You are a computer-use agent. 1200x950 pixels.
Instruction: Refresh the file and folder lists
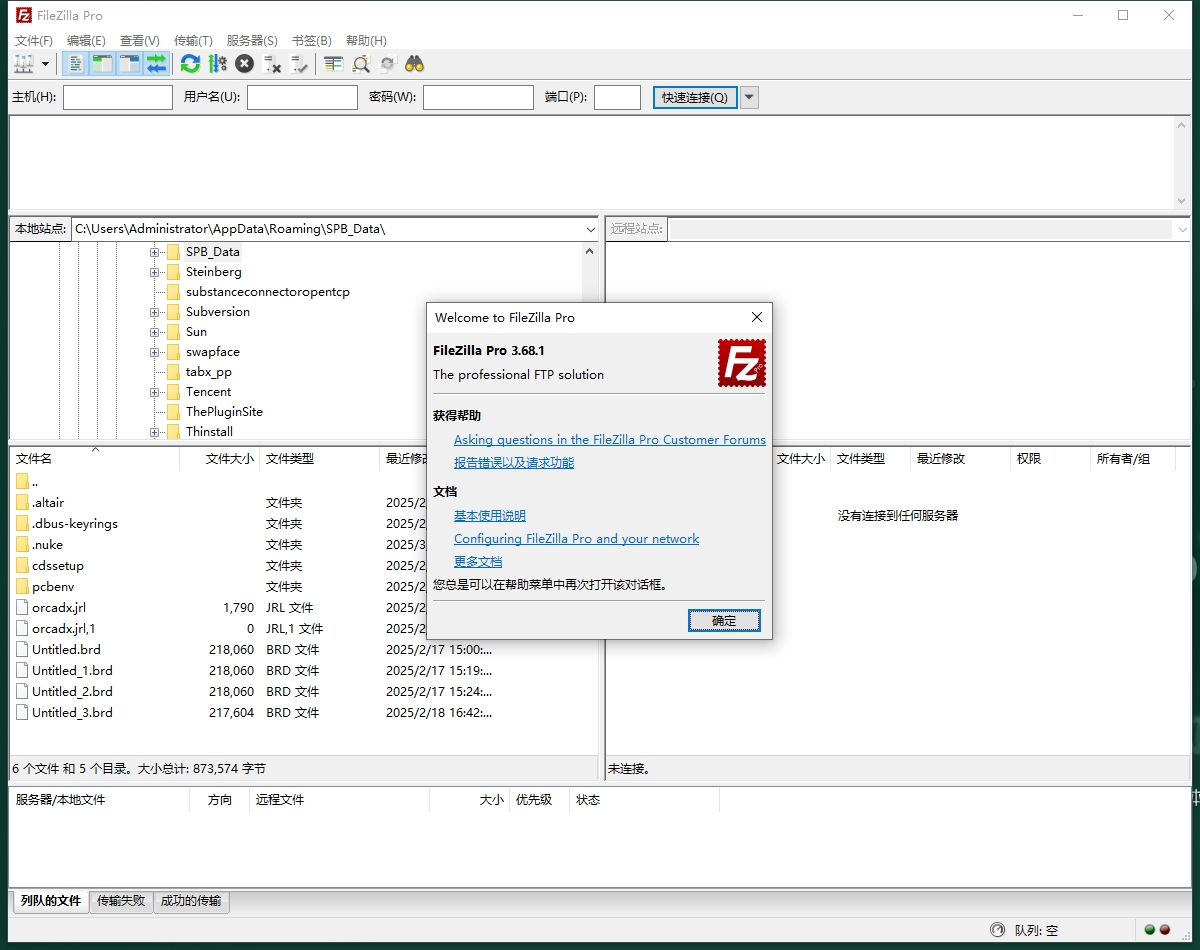click(190, 64)
